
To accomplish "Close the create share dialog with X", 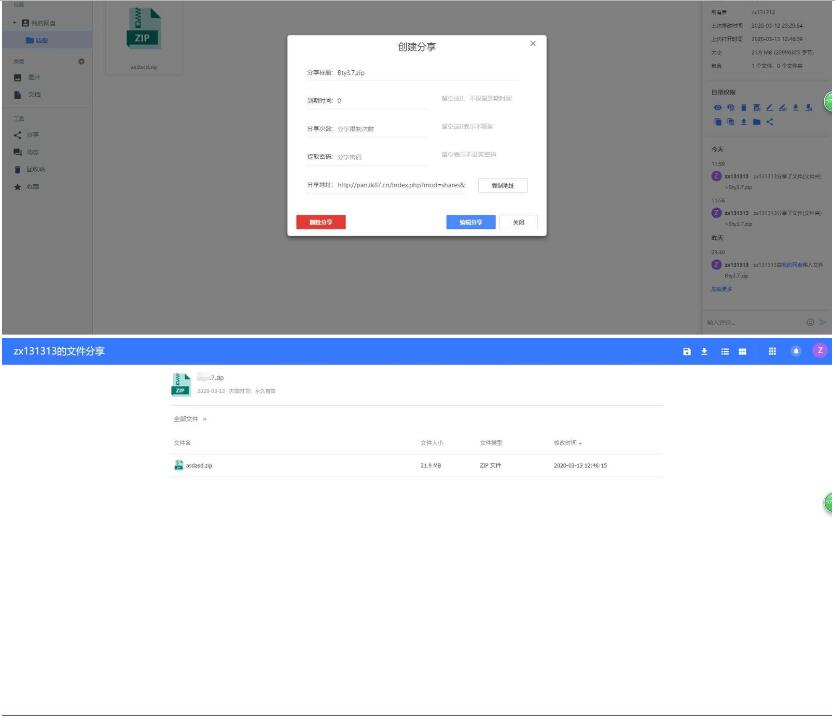I will [x=532, y=44].
